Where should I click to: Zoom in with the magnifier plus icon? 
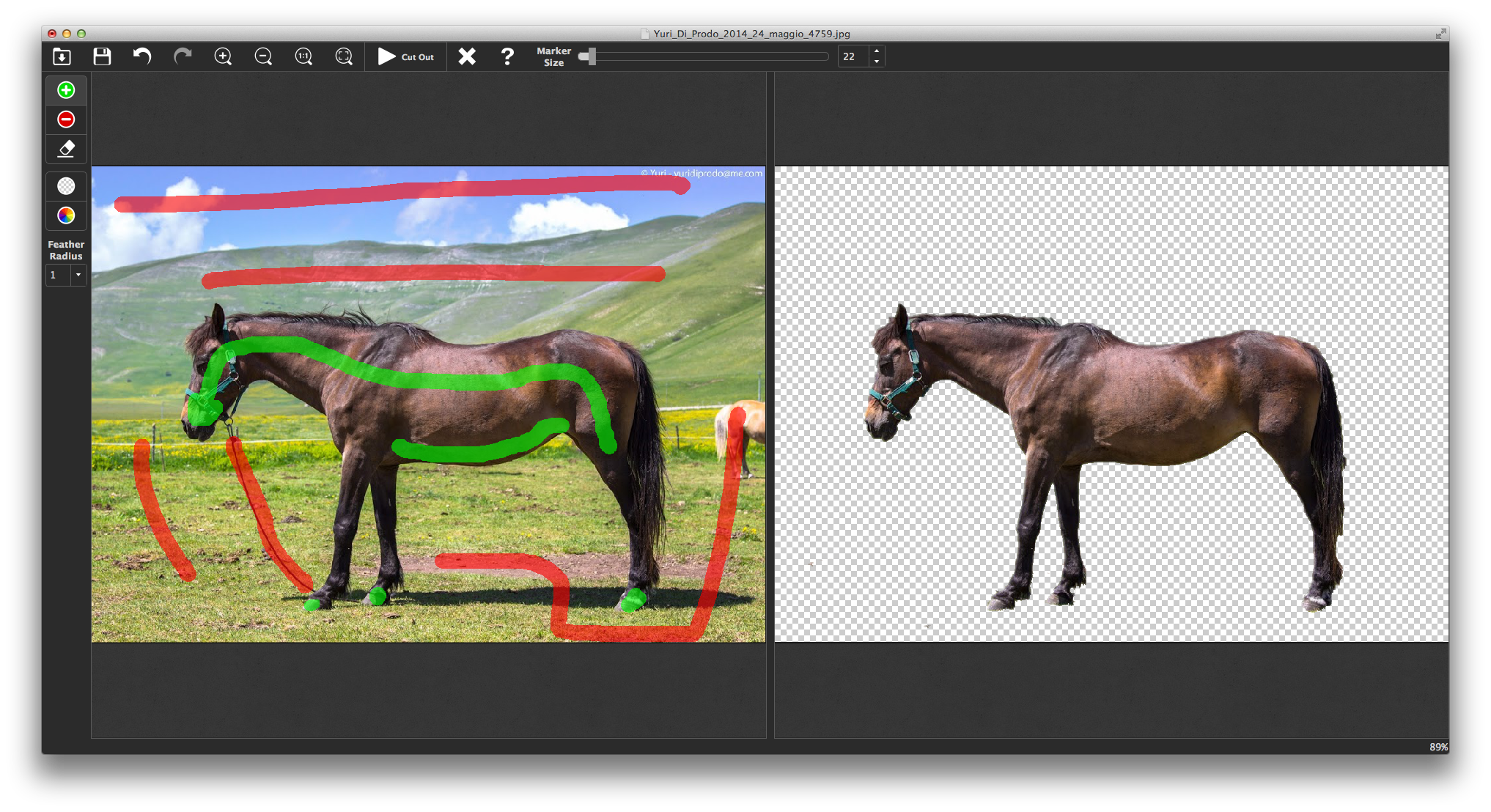click(223, 56)
